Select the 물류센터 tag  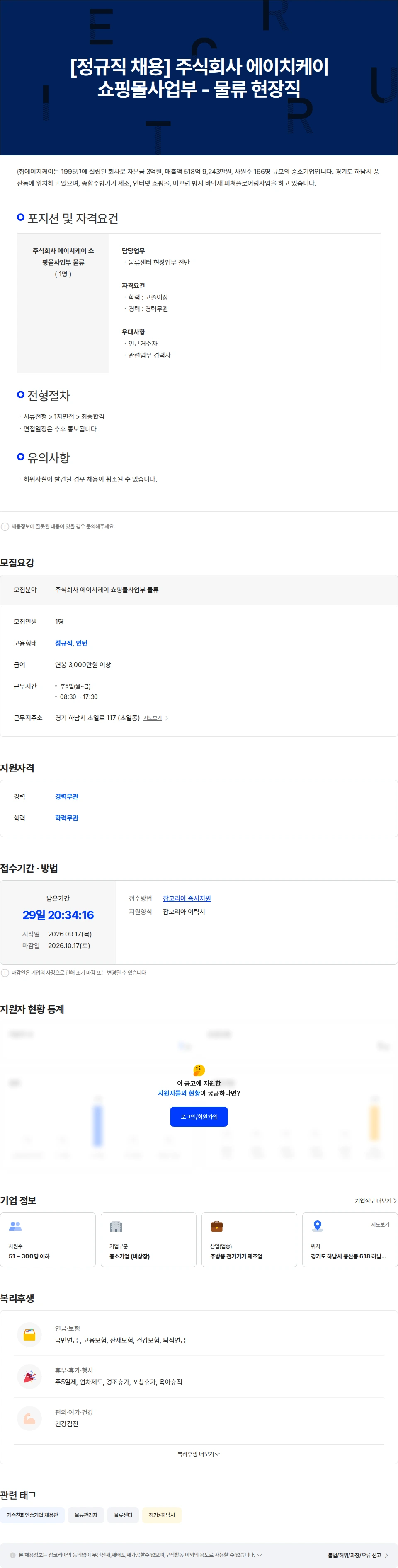tap(123, 1515)
